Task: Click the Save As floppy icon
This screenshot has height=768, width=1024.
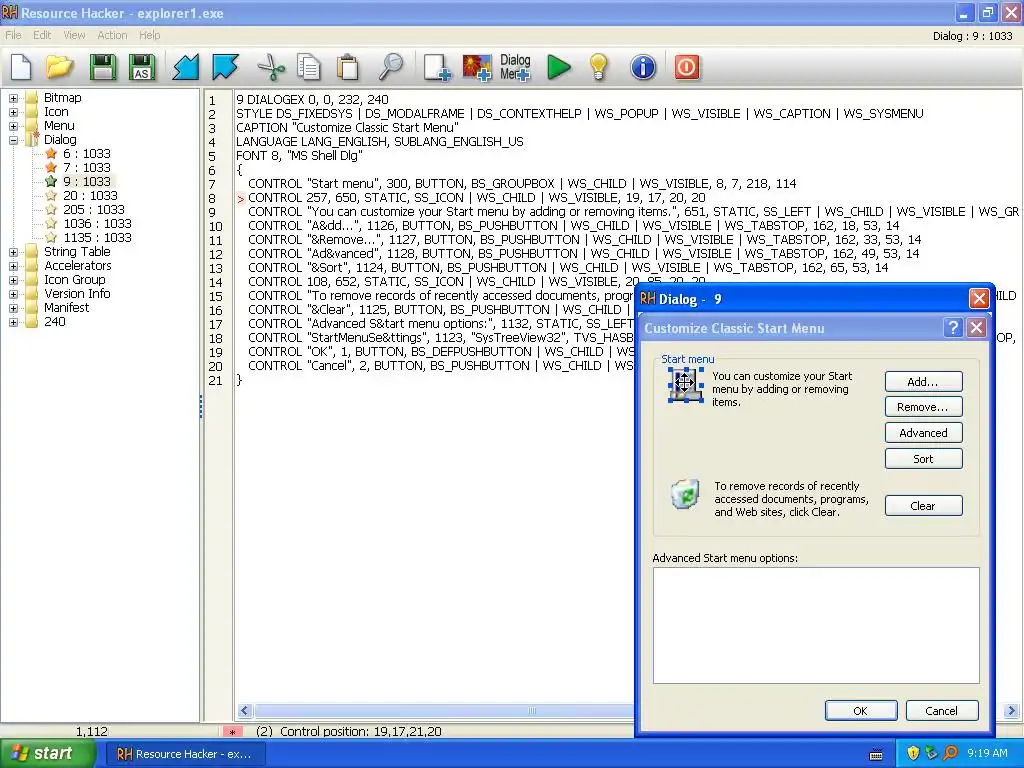Action: tap(142, 67)
